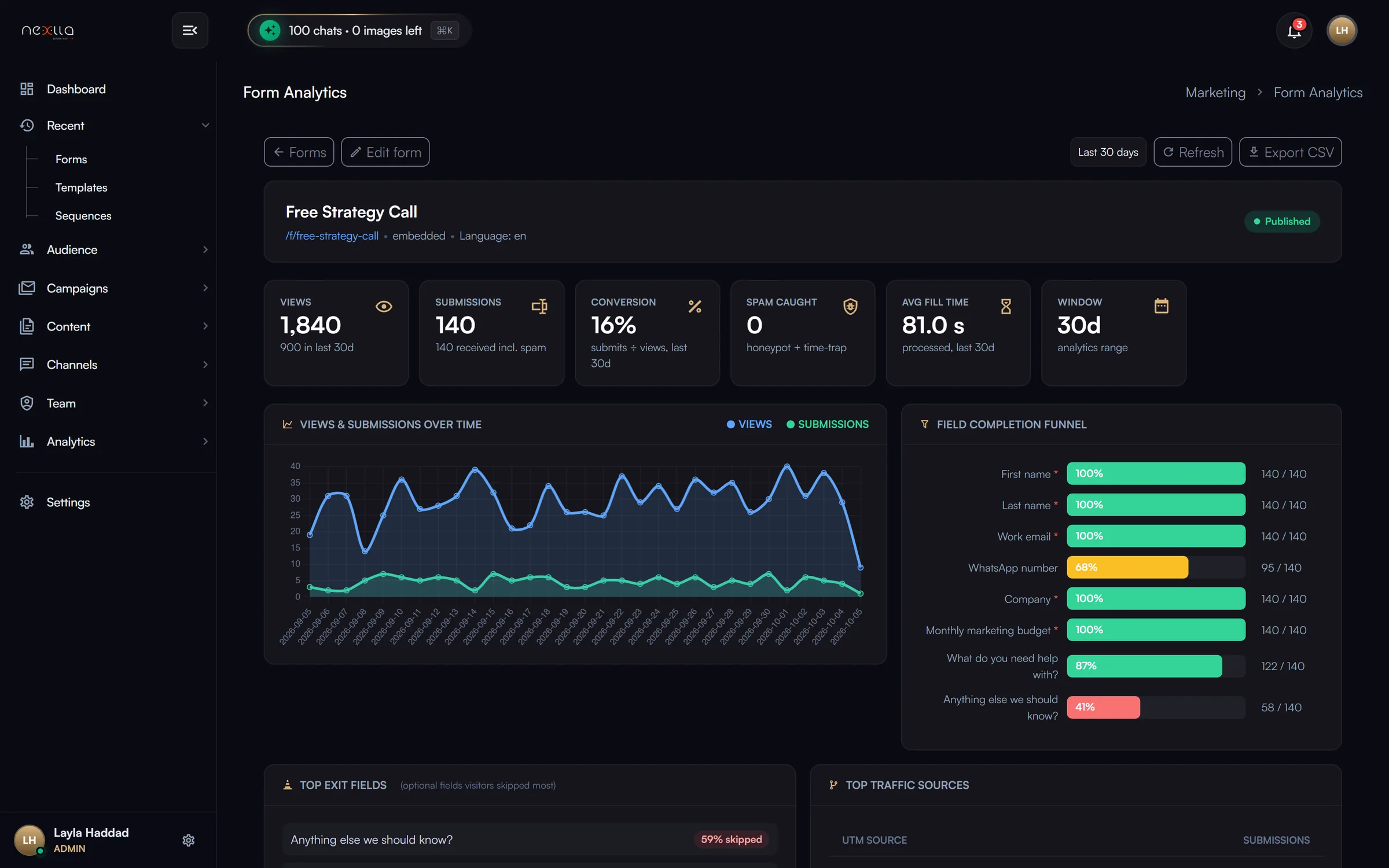Viewport: 1389px width, 868px height.
Task: Go back with the Forms button
Action: tap(299, 152)
